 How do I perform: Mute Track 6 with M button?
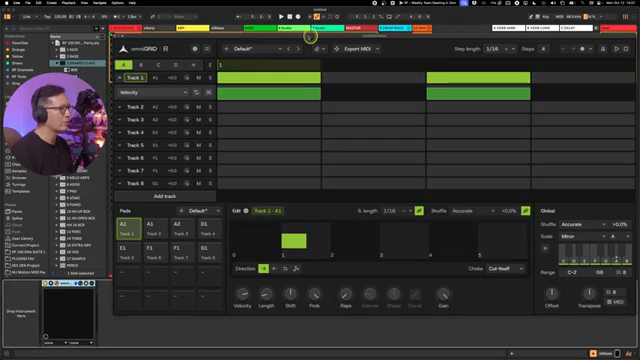pyautogui.click(x=199, y=158)
